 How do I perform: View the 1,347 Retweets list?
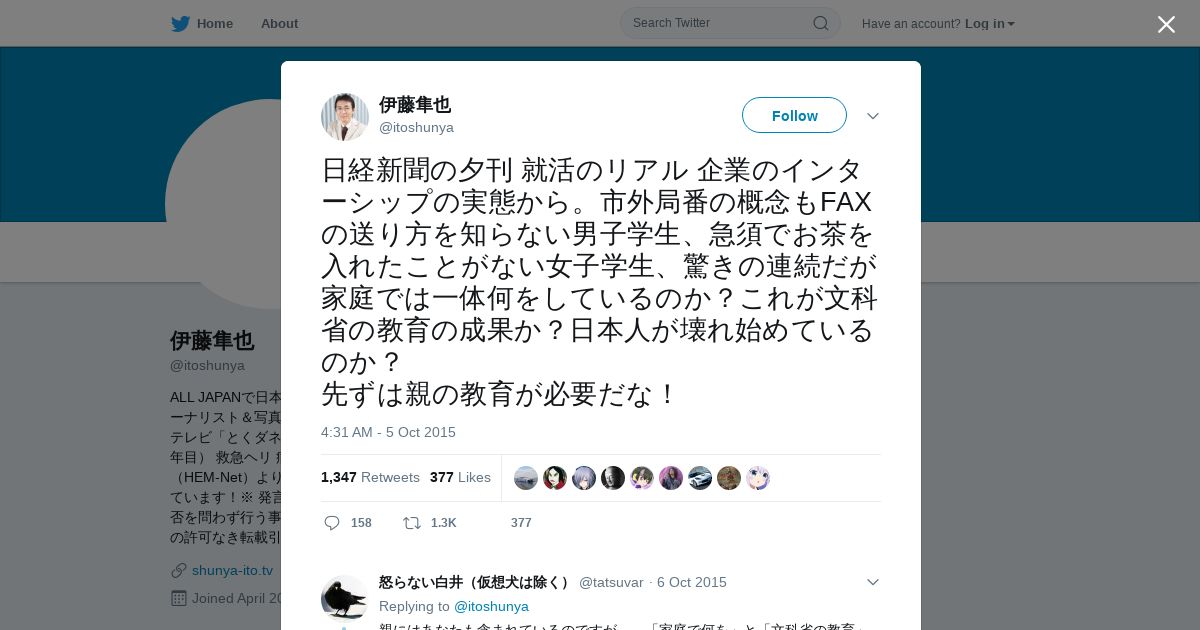(370, 478)
